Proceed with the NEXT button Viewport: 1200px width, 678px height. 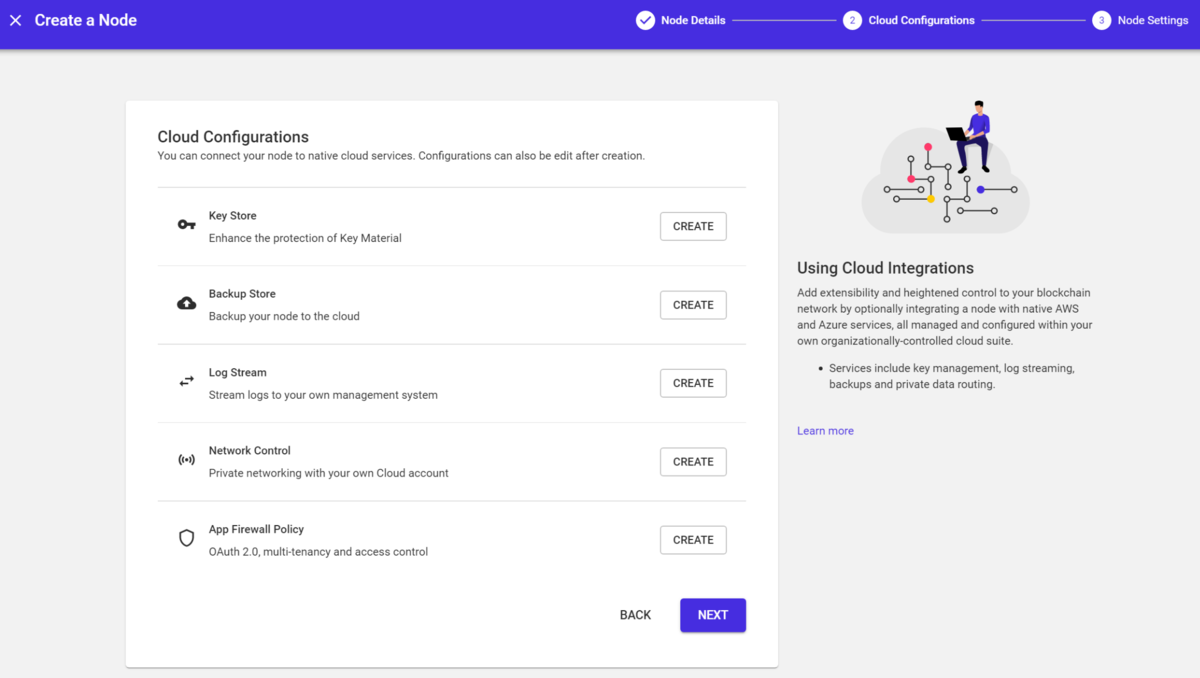point(713,615)
